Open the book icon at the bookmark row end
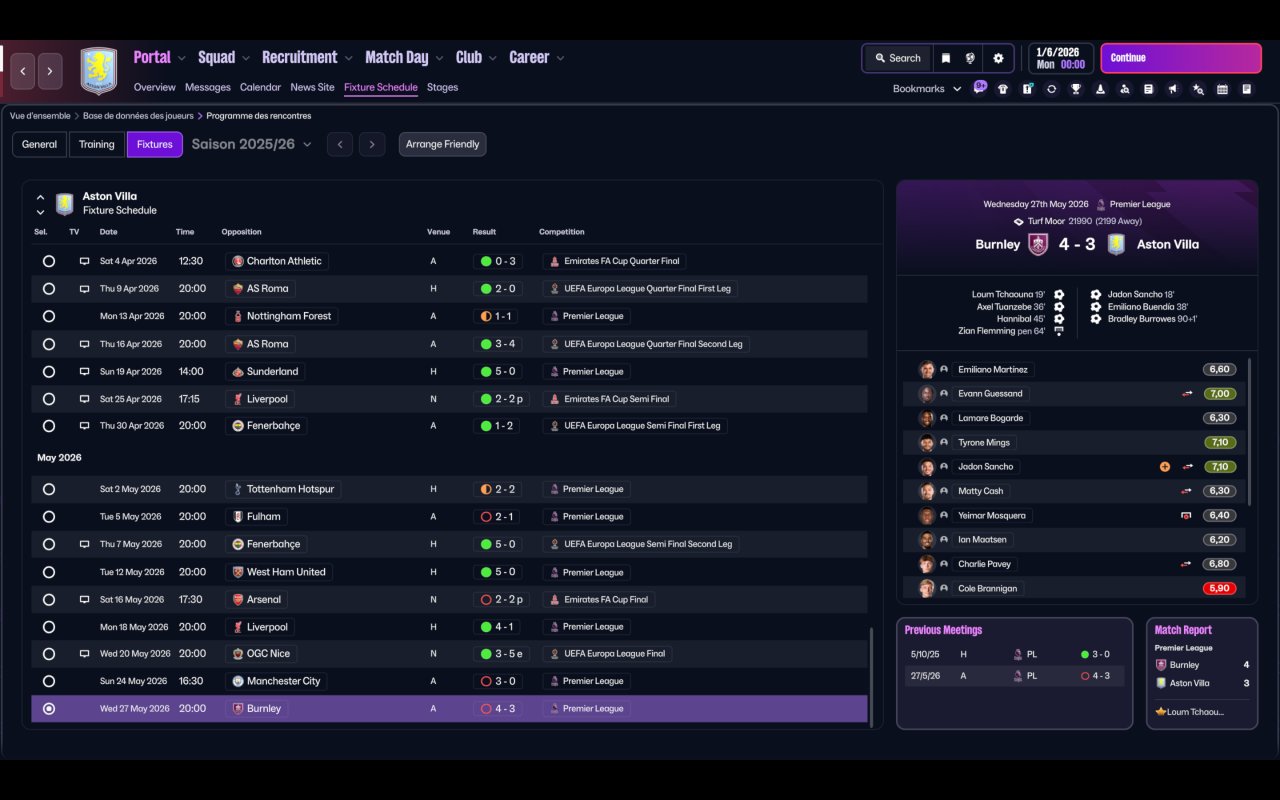Image resolution: width=1280 pixels, height=800 pixels. (x=1246, y=89)
